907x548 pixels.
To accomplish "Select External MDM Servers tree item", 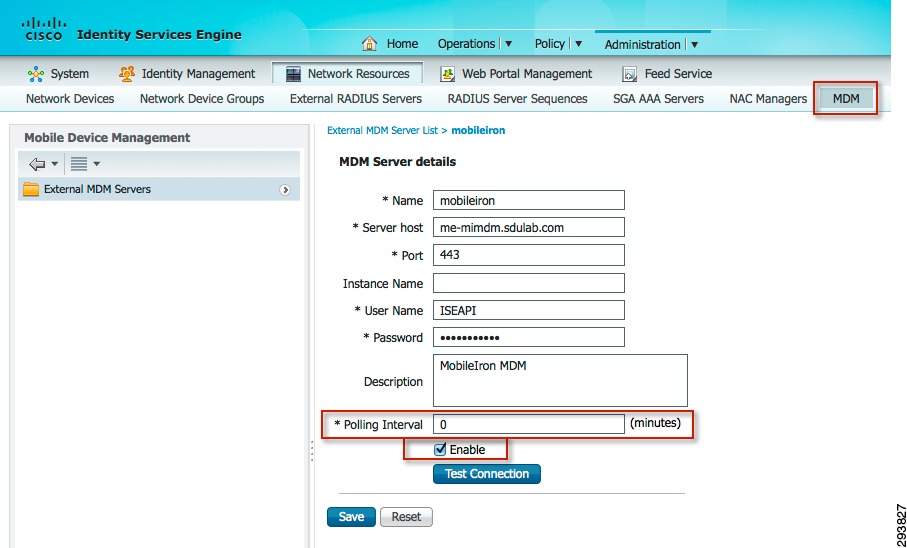I will coord(159,189).
